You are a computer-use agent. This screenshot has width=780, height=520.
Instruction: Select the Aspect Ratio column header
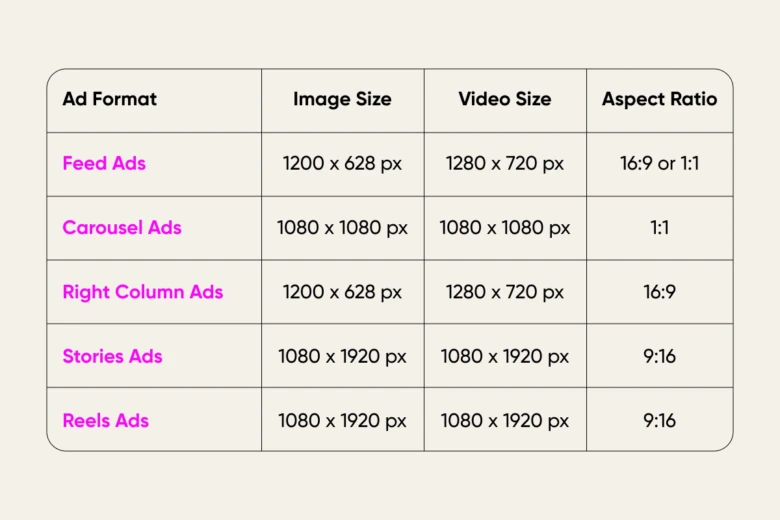659,99
